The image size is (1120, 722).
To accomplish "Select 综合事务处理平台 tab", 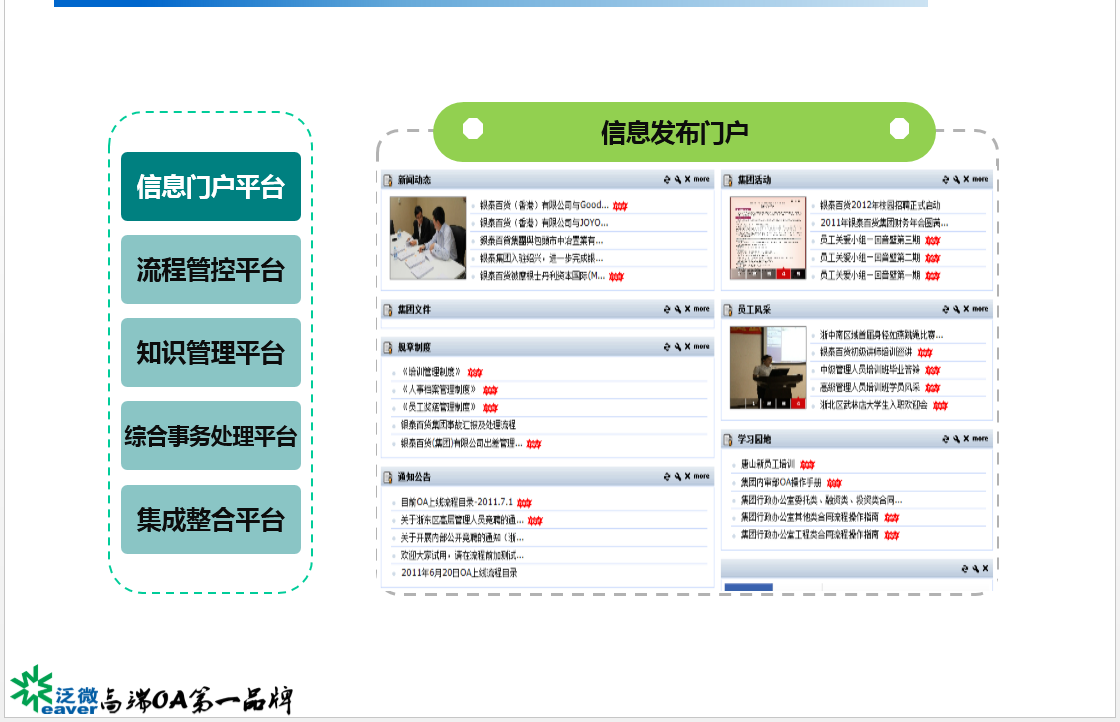I will point(211,436).
